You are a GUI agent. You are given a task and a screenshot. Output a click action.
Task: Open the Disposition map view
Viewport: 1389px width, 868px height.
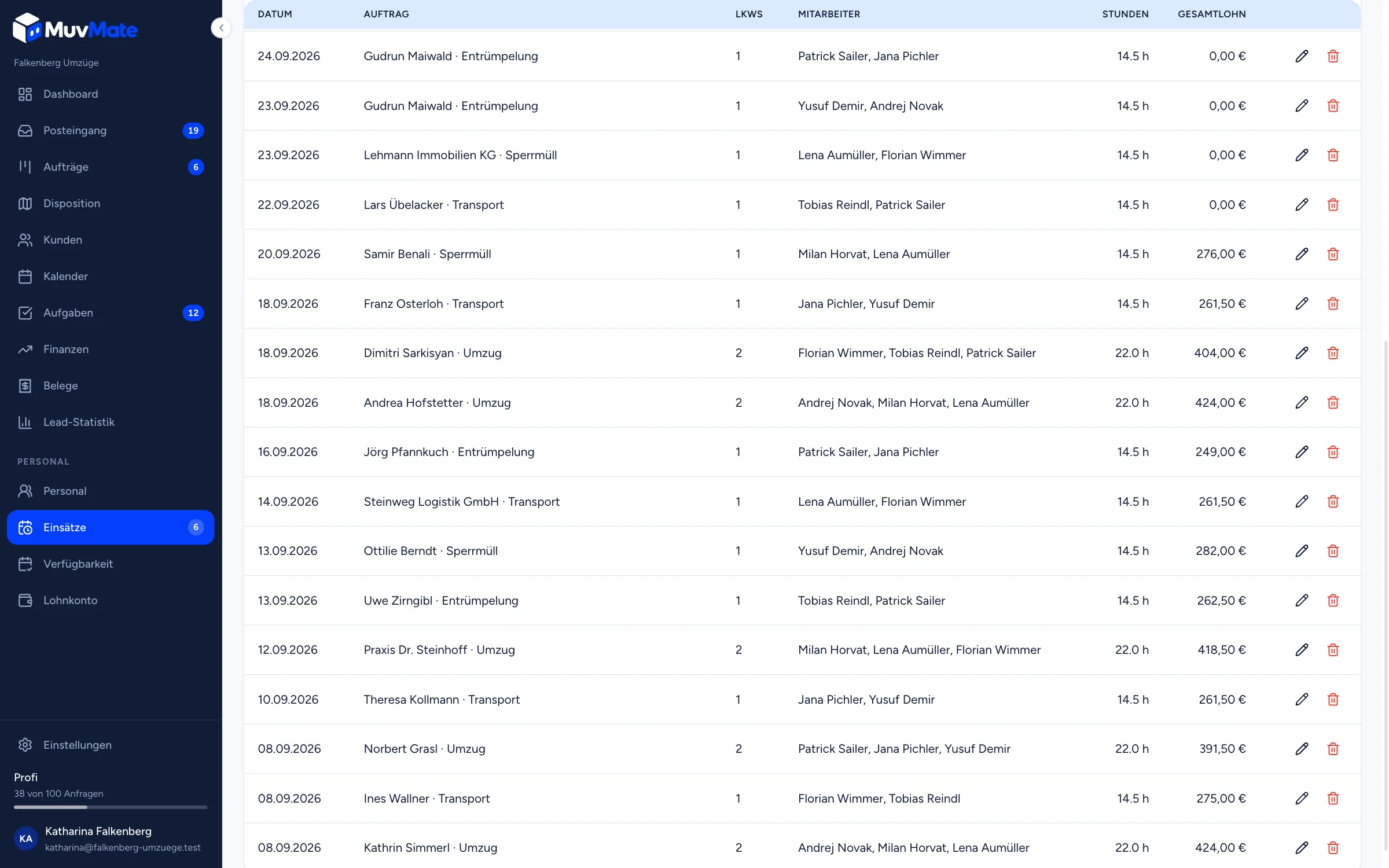111,203
